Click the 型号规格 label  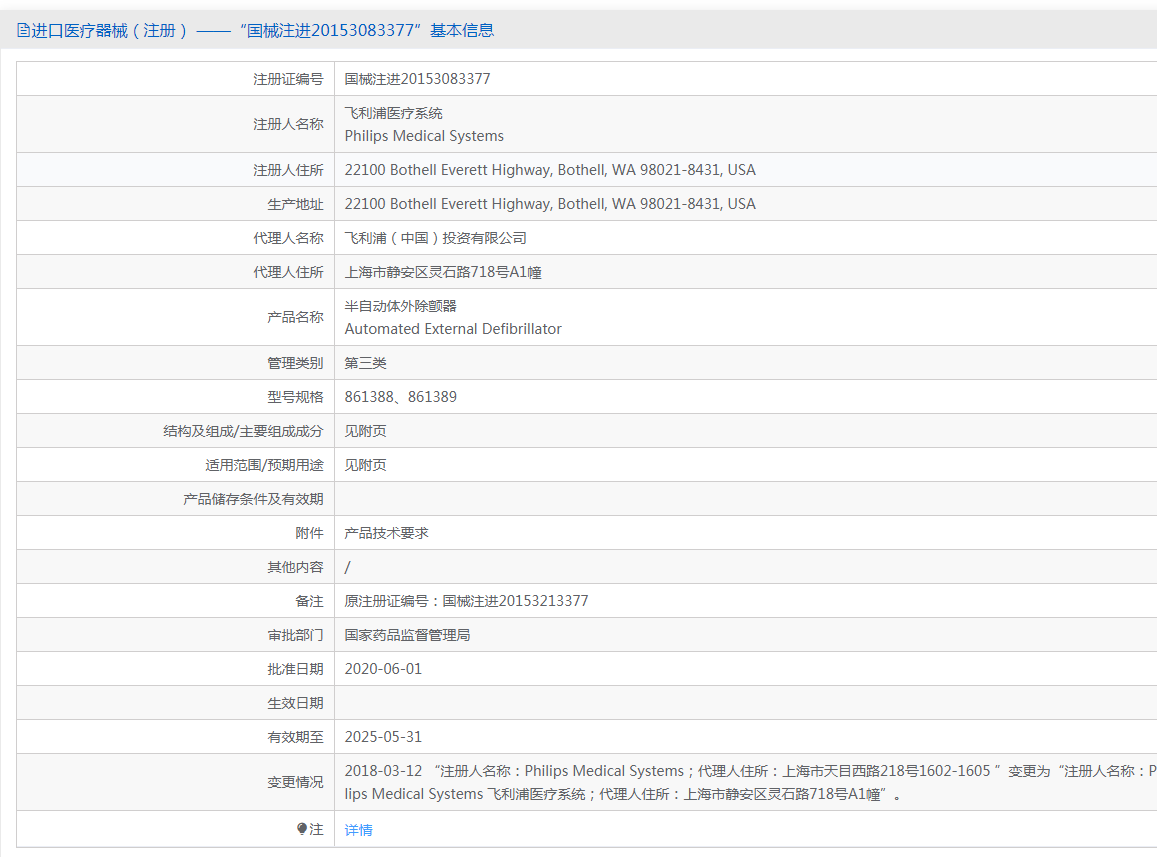[x=295, y=397]
